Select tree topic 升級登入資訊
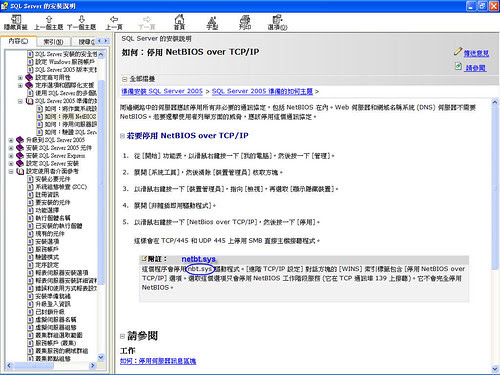 pos(53,304)
